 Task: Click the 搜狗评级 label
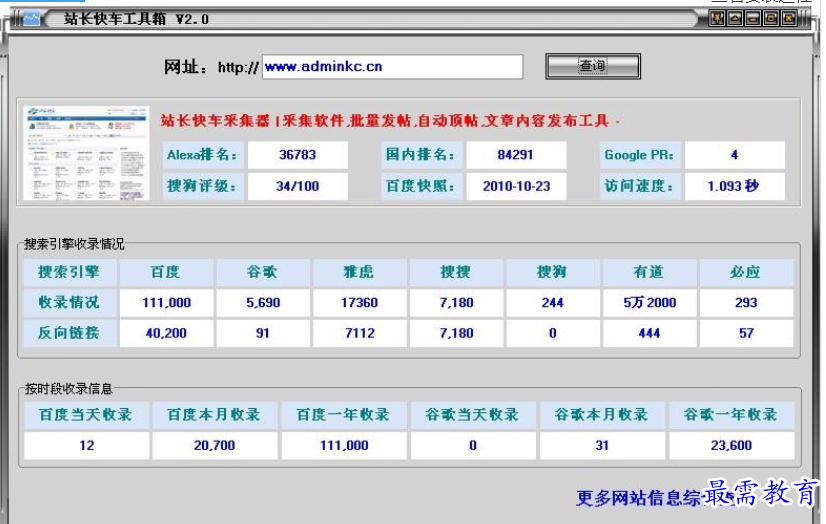(203, 186)
